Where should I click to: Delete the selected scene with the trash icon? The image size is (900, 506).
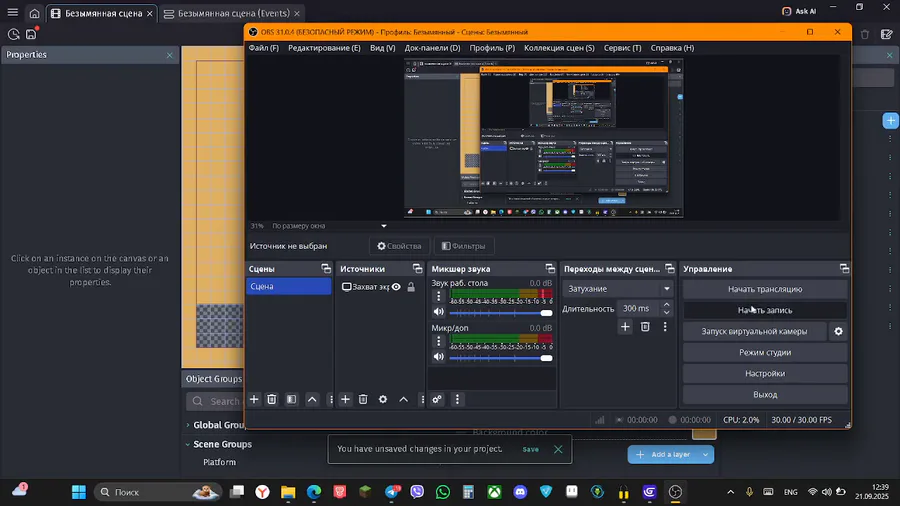coord(272,399)
